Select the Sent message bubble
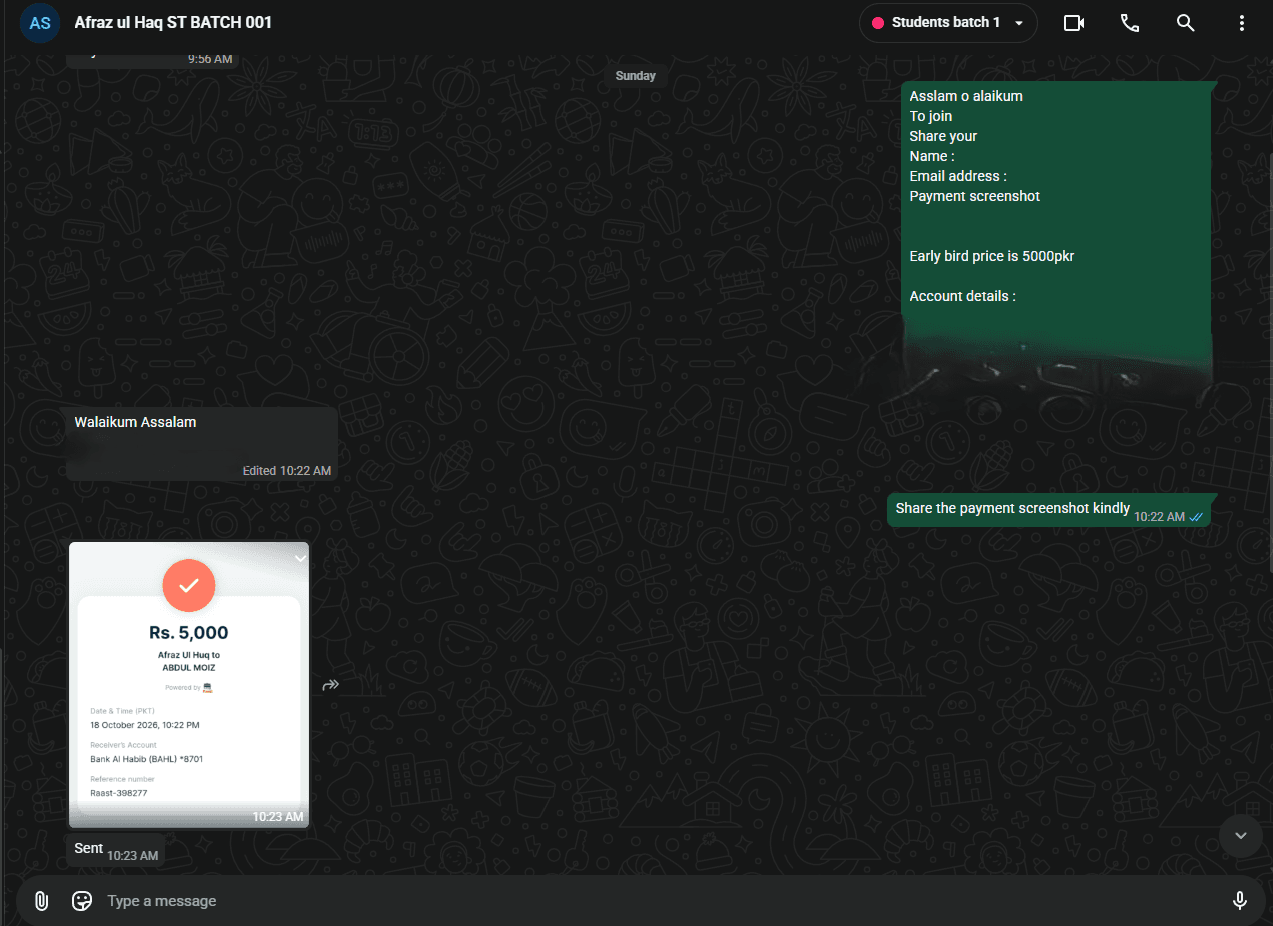The image size is (1273, 926). (x=115, y=850)
